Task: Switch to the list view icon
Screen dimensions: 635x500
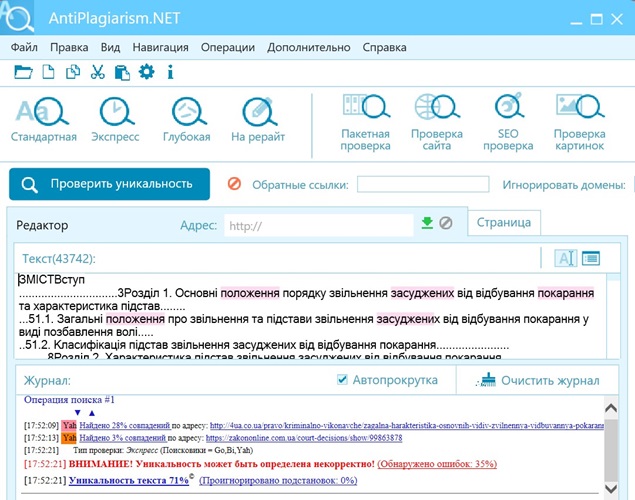Action: 591,258
